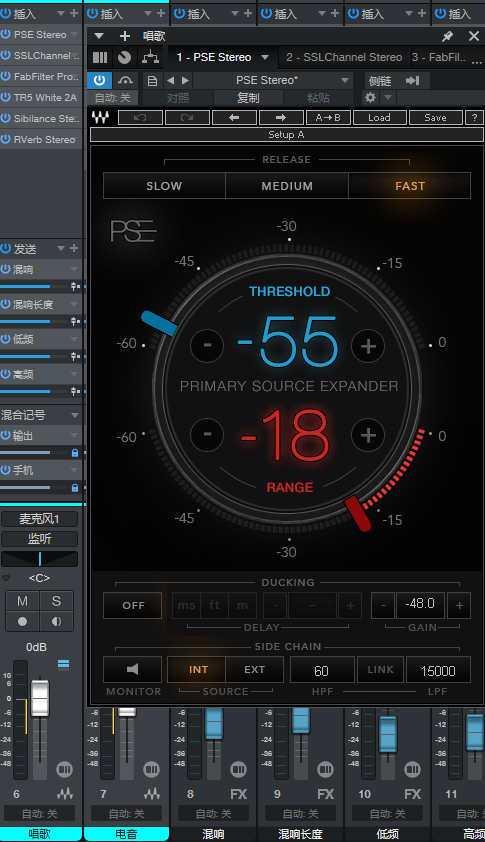Toggle the plugin power bypass button

(x=99, y=81)
